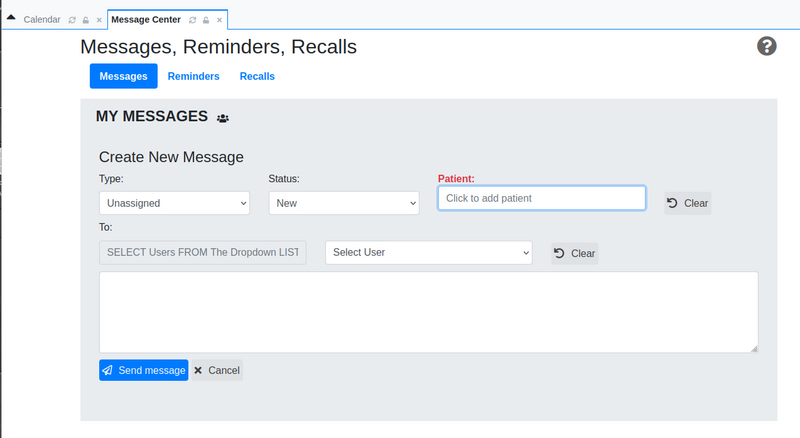Click the refresh icon on Calendar tab
The width and height of the screenshot is (800, 438).
[72, 20]
